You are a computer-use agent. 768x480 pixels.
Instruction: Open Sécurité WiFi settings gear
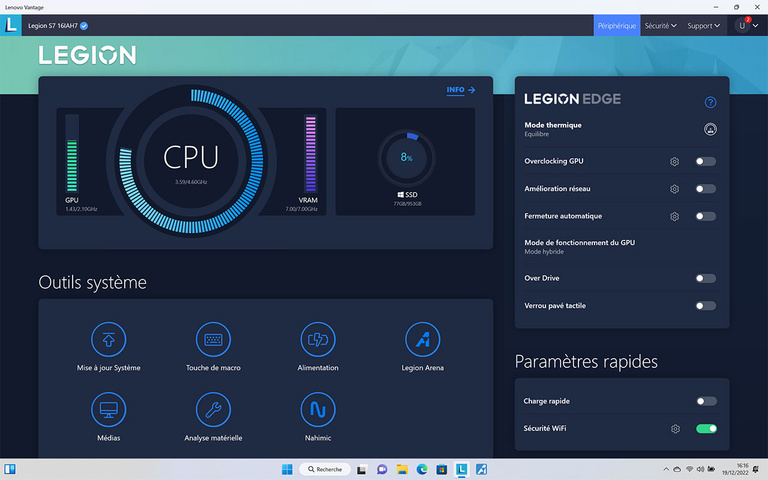[x=675, y=429]
